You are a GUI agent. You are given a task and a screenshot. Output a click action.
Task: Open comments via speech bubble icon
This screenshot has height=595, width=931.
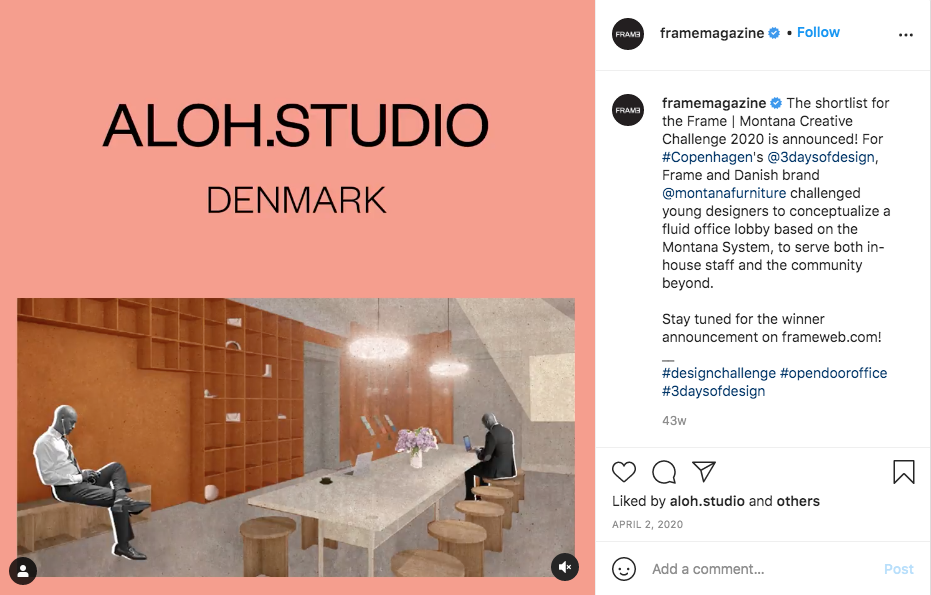(x=664, y=472)
